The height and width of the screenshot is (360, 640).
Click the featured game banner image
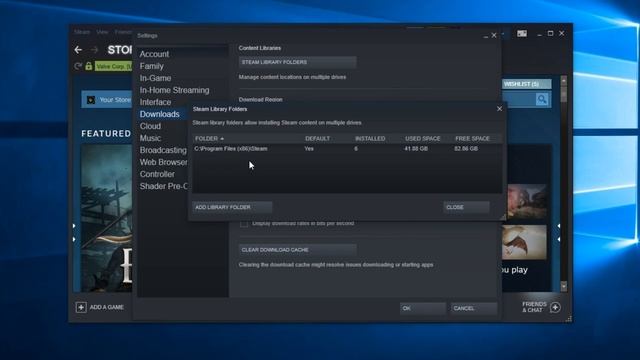(x=106, y=218)
